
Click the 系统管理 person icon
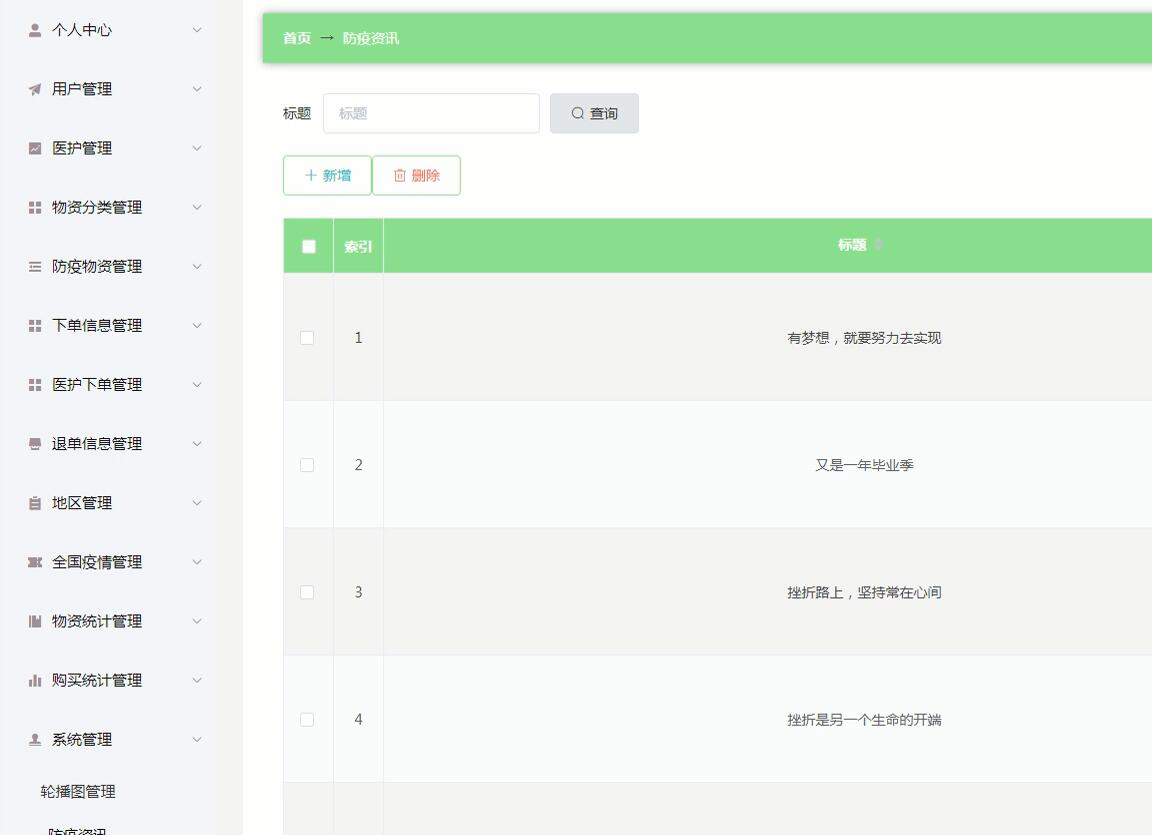point(35,740)
